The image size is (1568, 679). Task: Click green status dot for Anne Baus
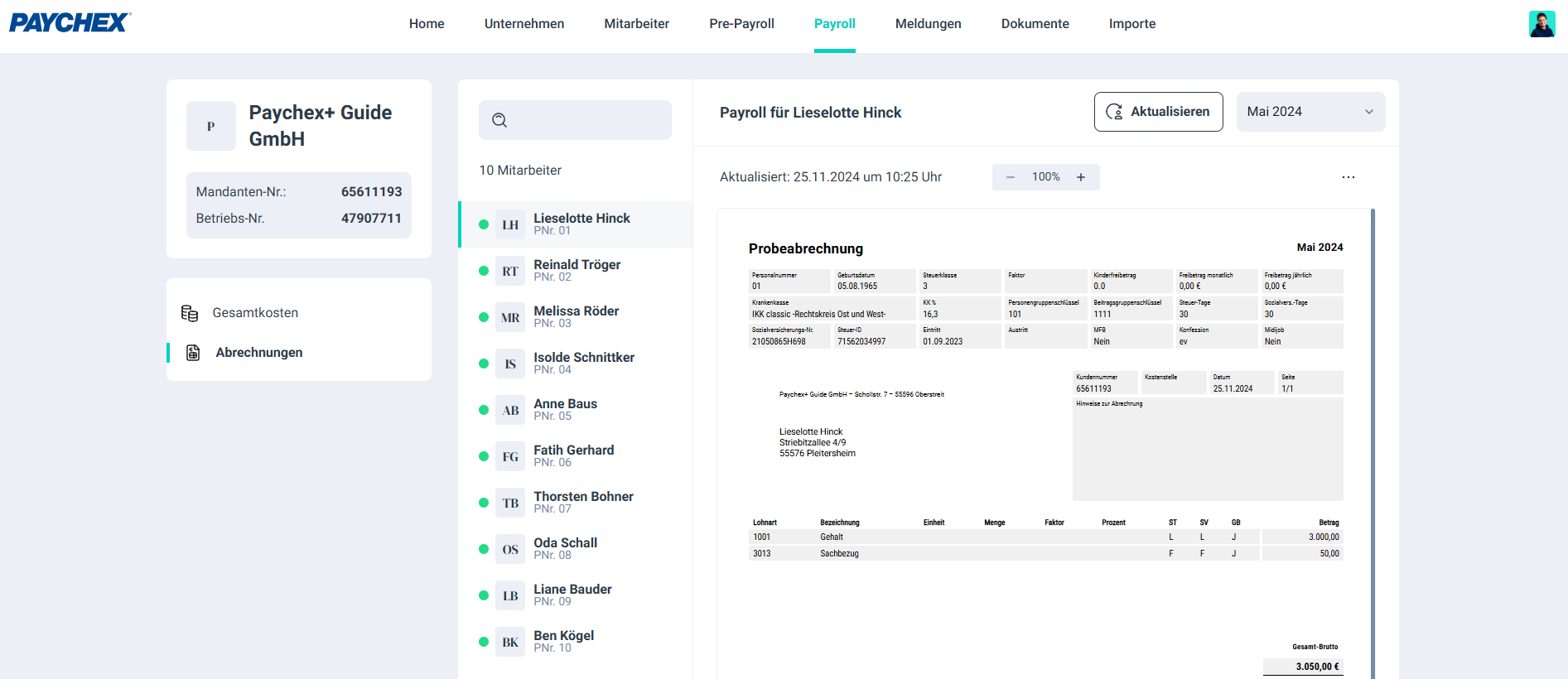point(484,410)
